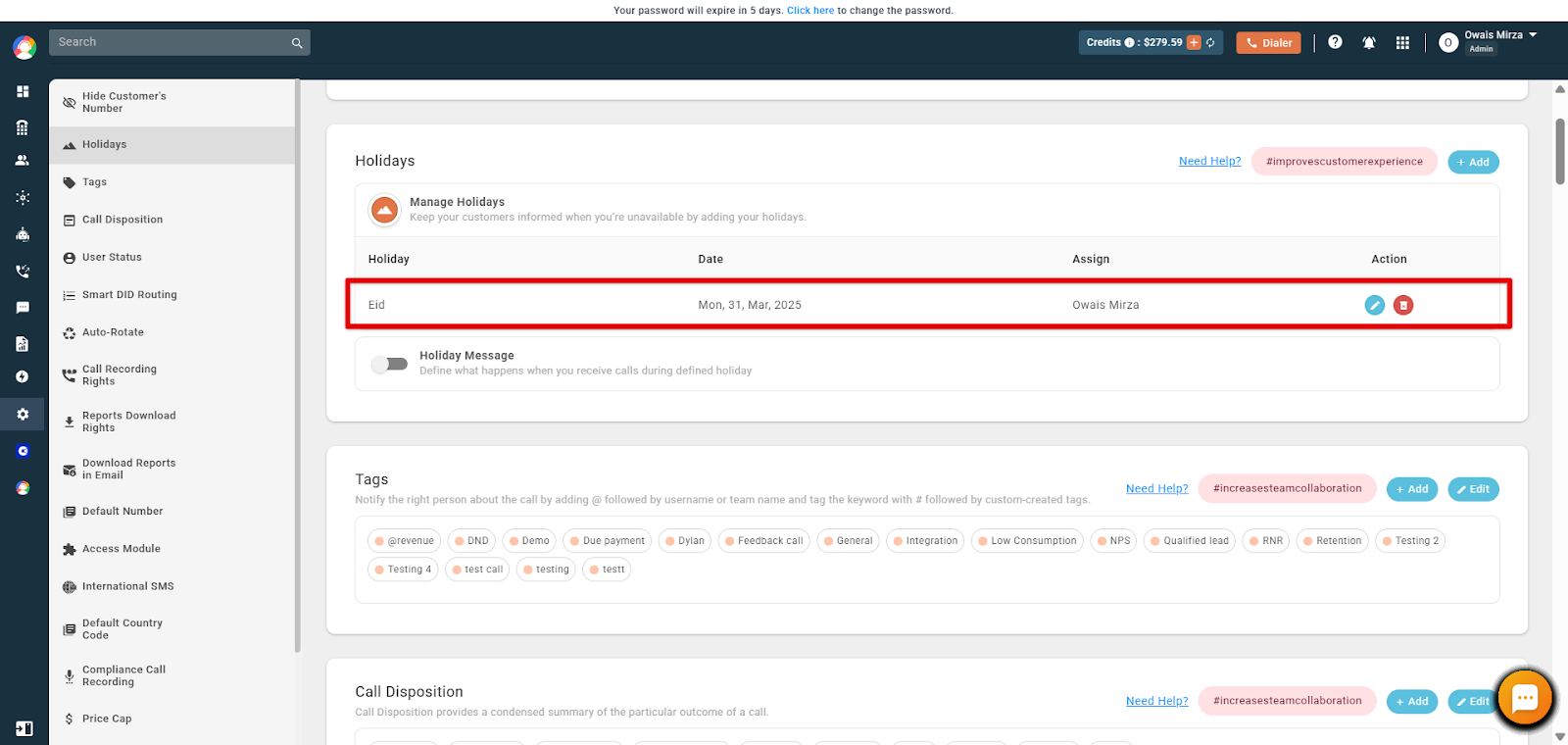Open the reports document icon in left rail

click(x=23, y=344)
